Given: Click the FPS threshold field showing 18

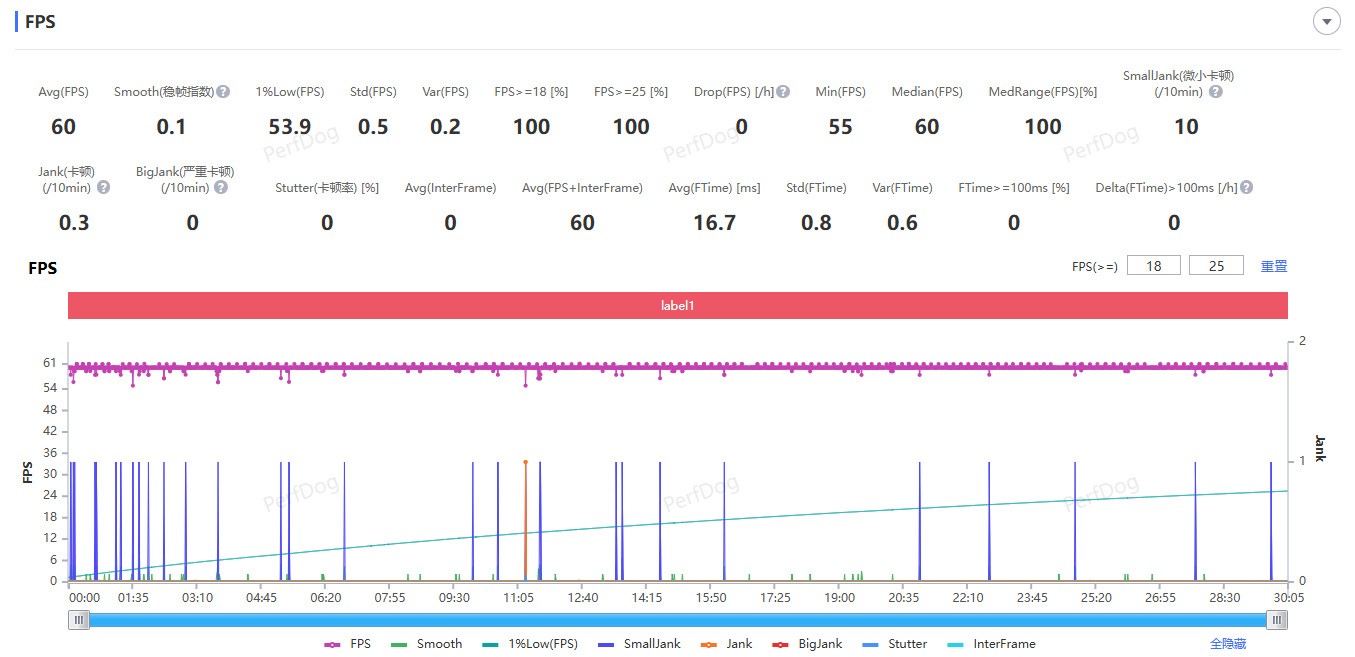Looking at the screenshot, I should (1153, 266).
